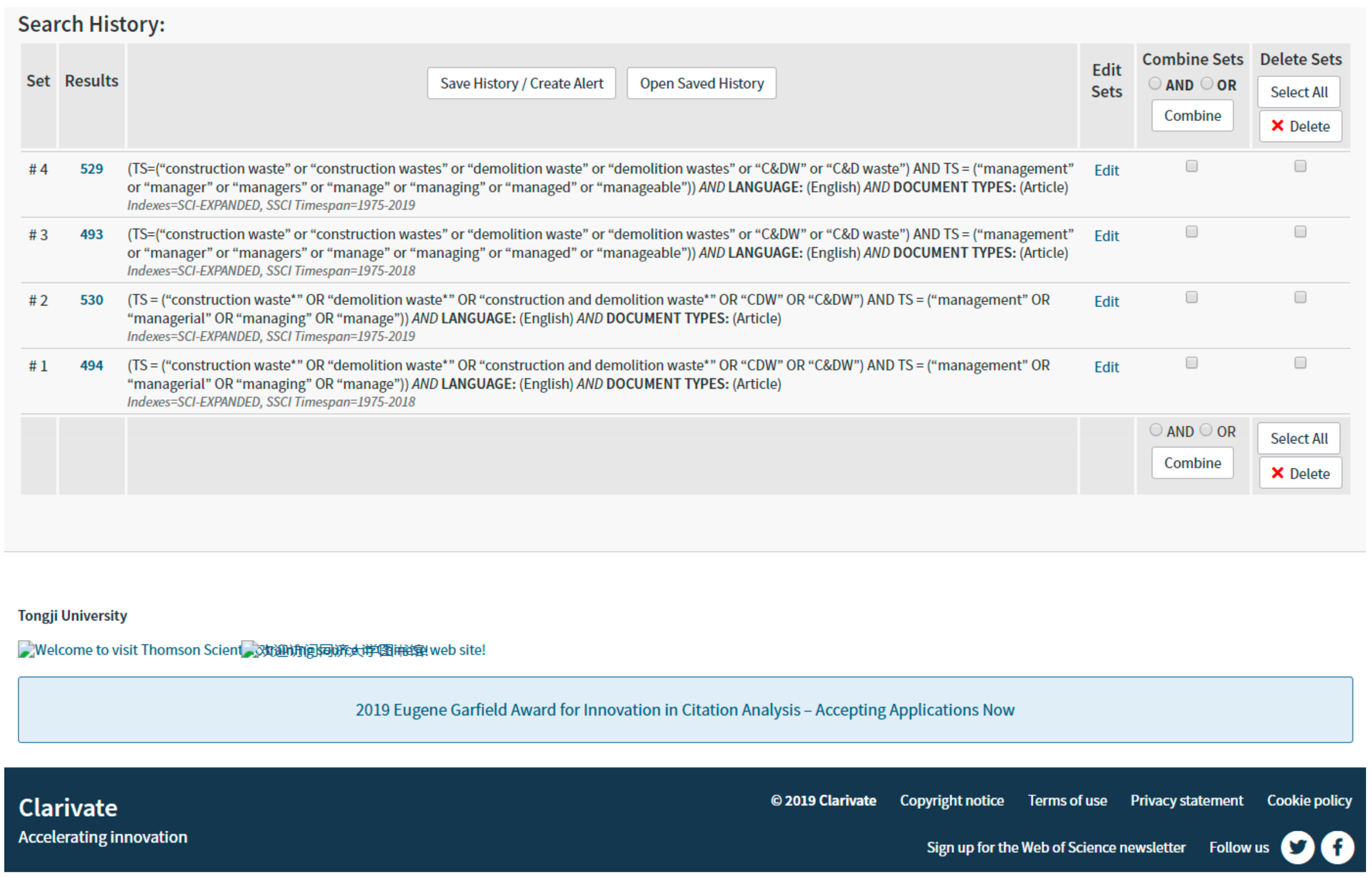Check combine checkbox for set #1
Screen dimensions: 1372x877
(1191, 363)
